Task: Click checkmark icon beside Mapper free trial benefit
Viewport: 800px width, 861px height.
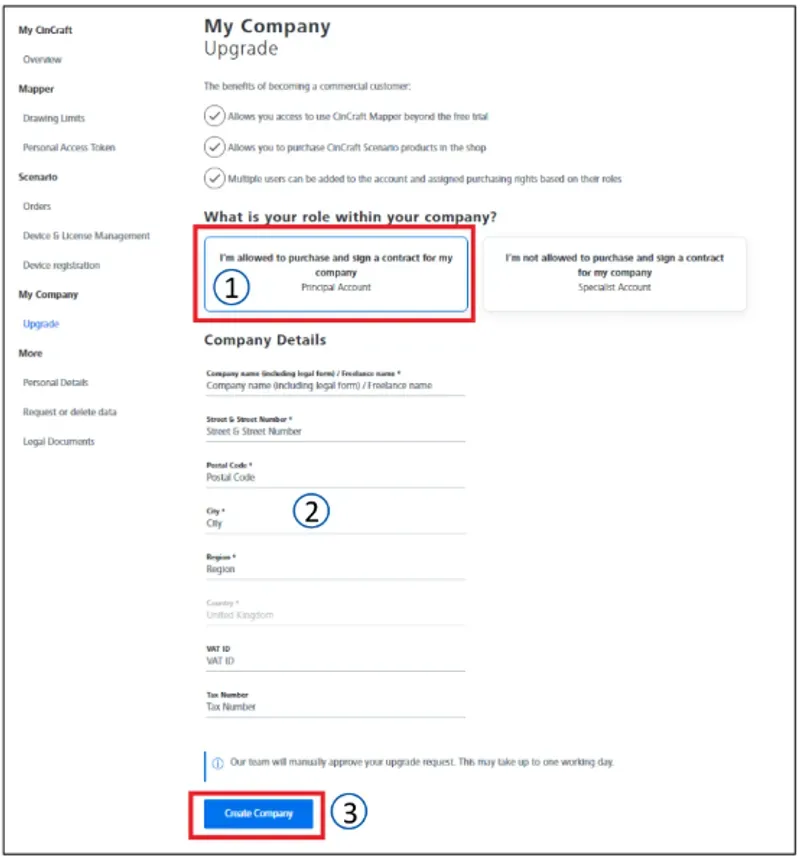Action: [x=214, y=116]
